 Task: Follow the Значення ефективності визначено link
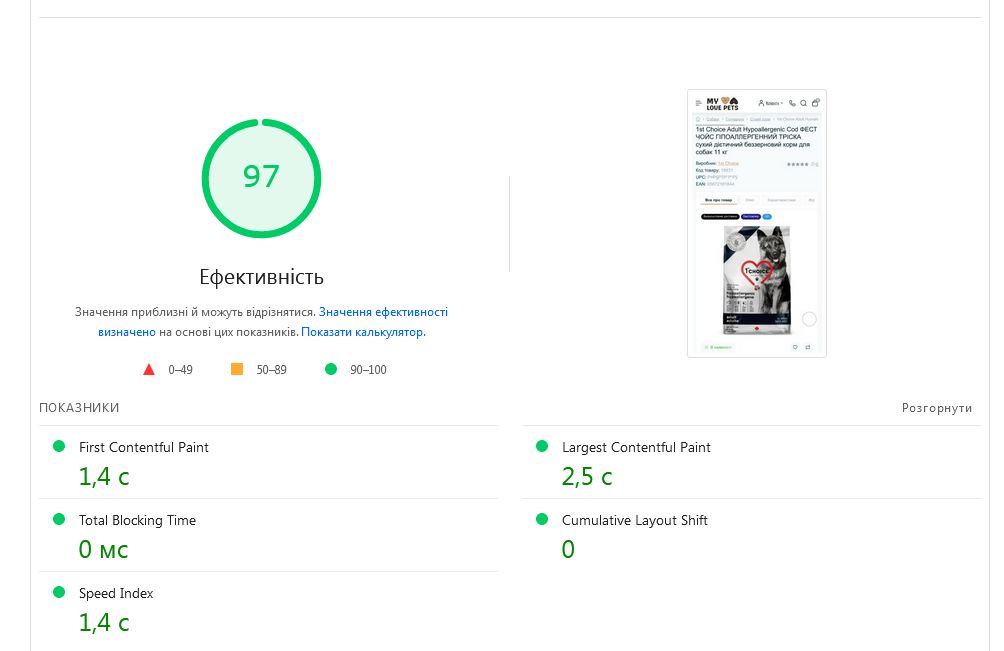tap(383, 312)
